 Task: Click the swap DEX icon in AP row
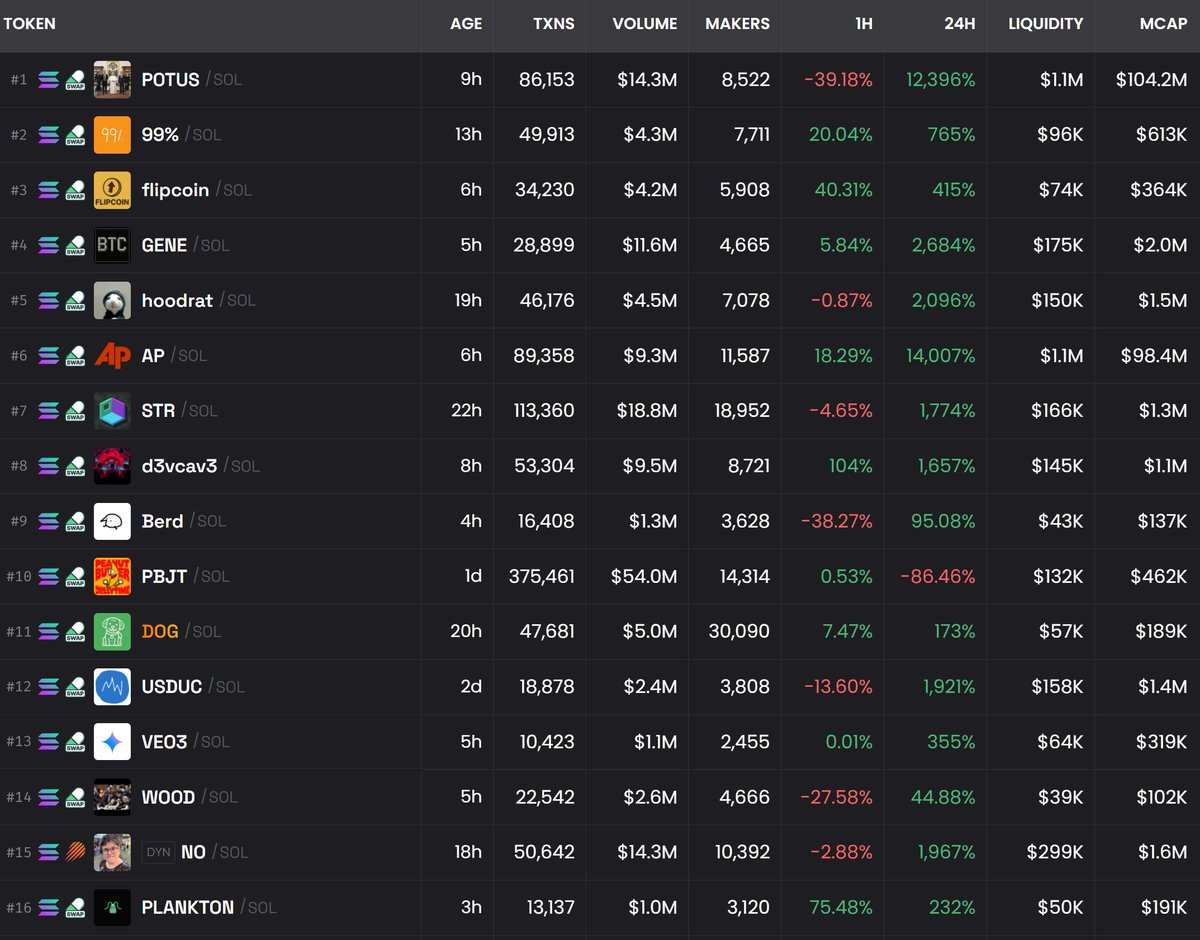click(75, 356)
